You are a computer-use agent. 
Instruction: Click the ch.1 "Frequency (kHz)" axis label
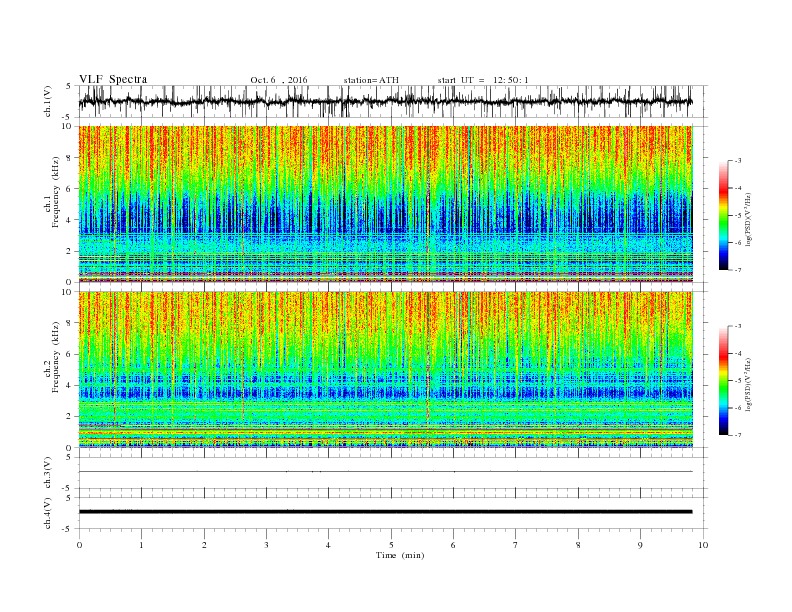(x=55, y=192)
